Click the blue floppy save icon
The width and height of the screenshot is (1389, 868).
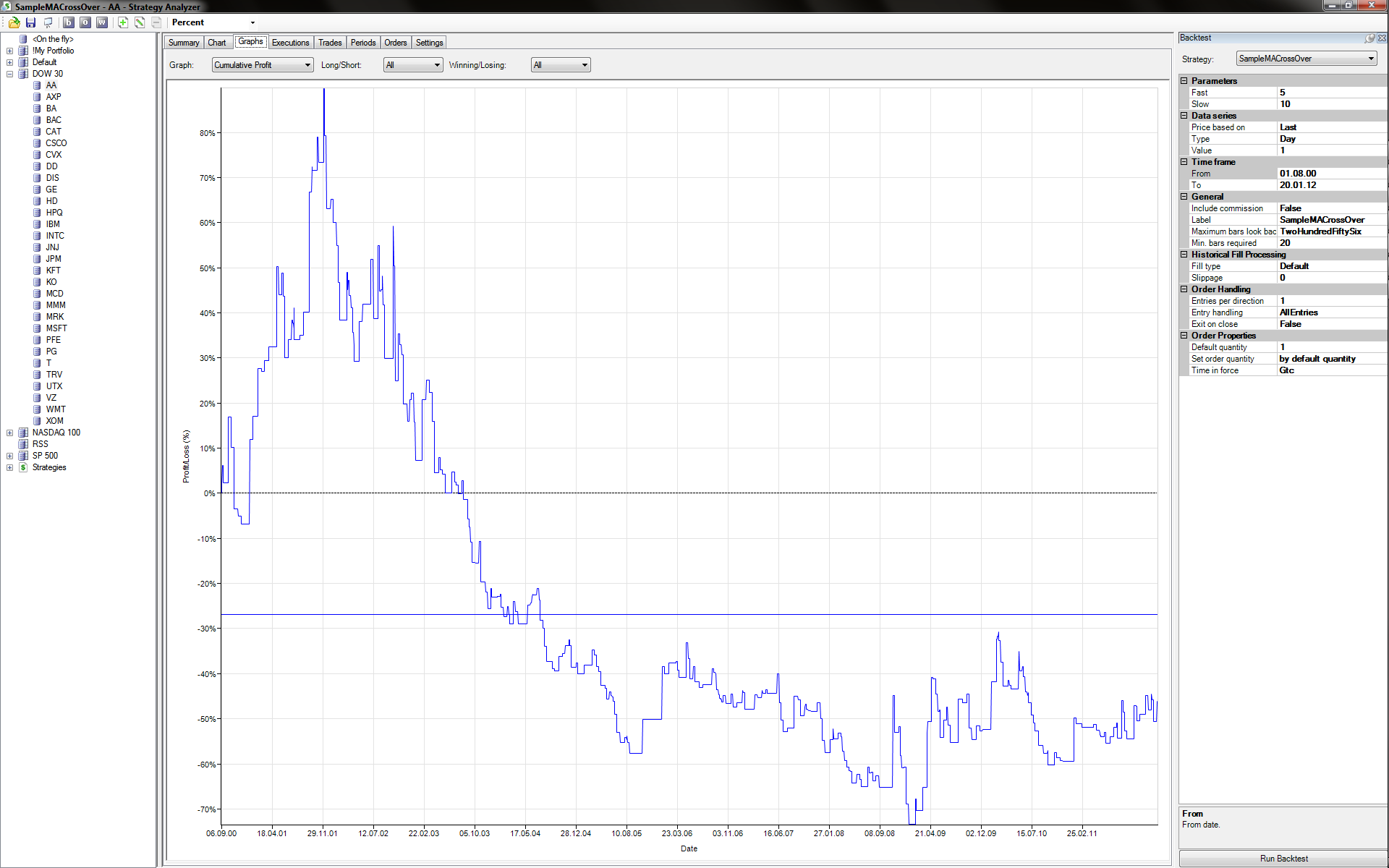(30, 22)
